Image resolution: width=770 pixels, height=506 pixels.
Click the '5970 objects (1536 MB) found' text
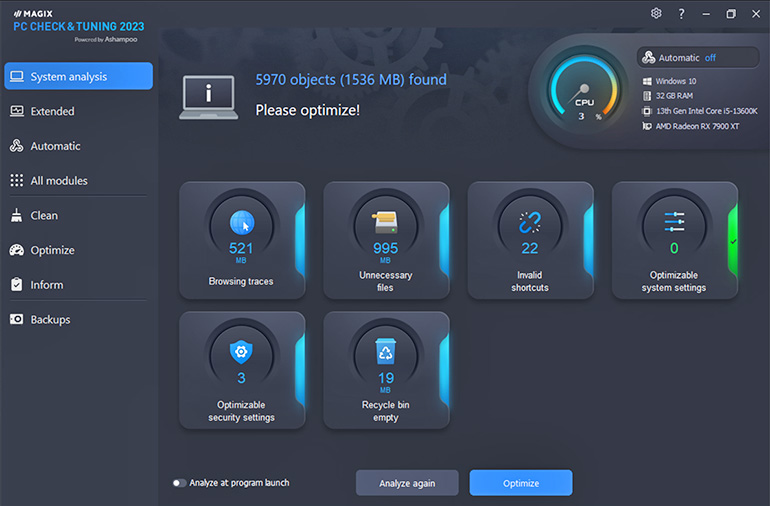[351, 79]
